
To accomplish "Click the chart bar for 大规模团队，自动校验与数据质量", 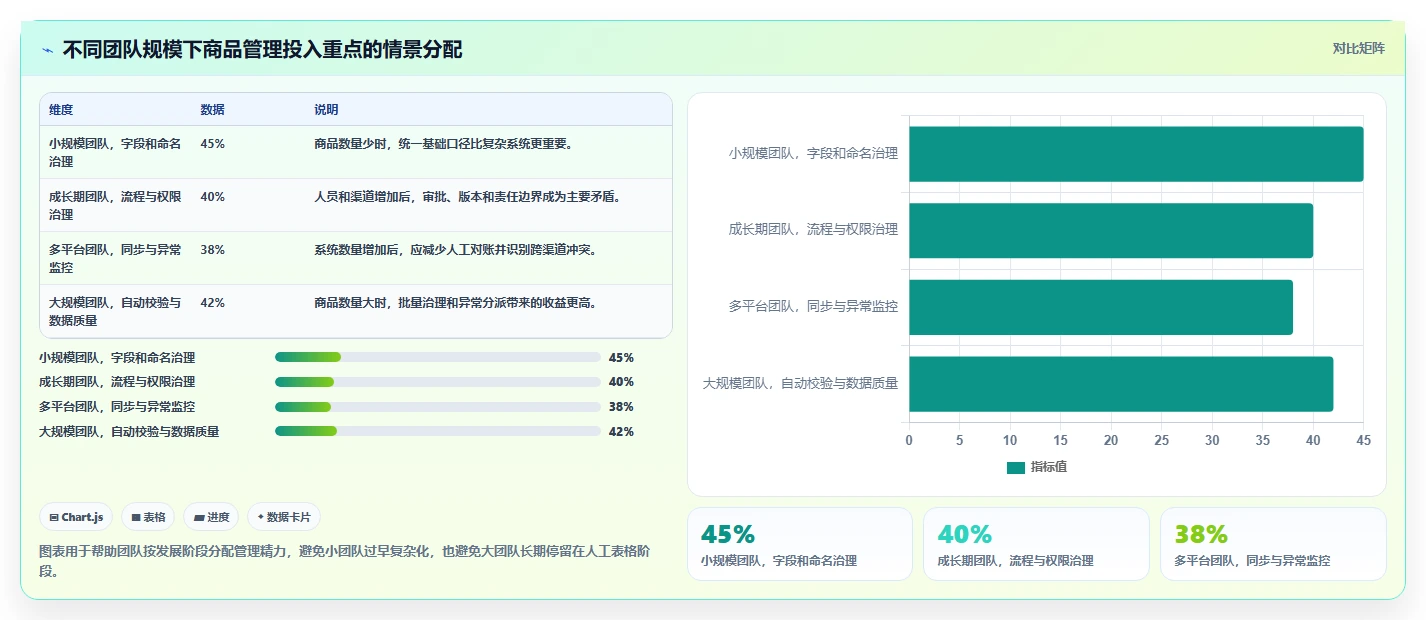I will tap(1121, 383).
